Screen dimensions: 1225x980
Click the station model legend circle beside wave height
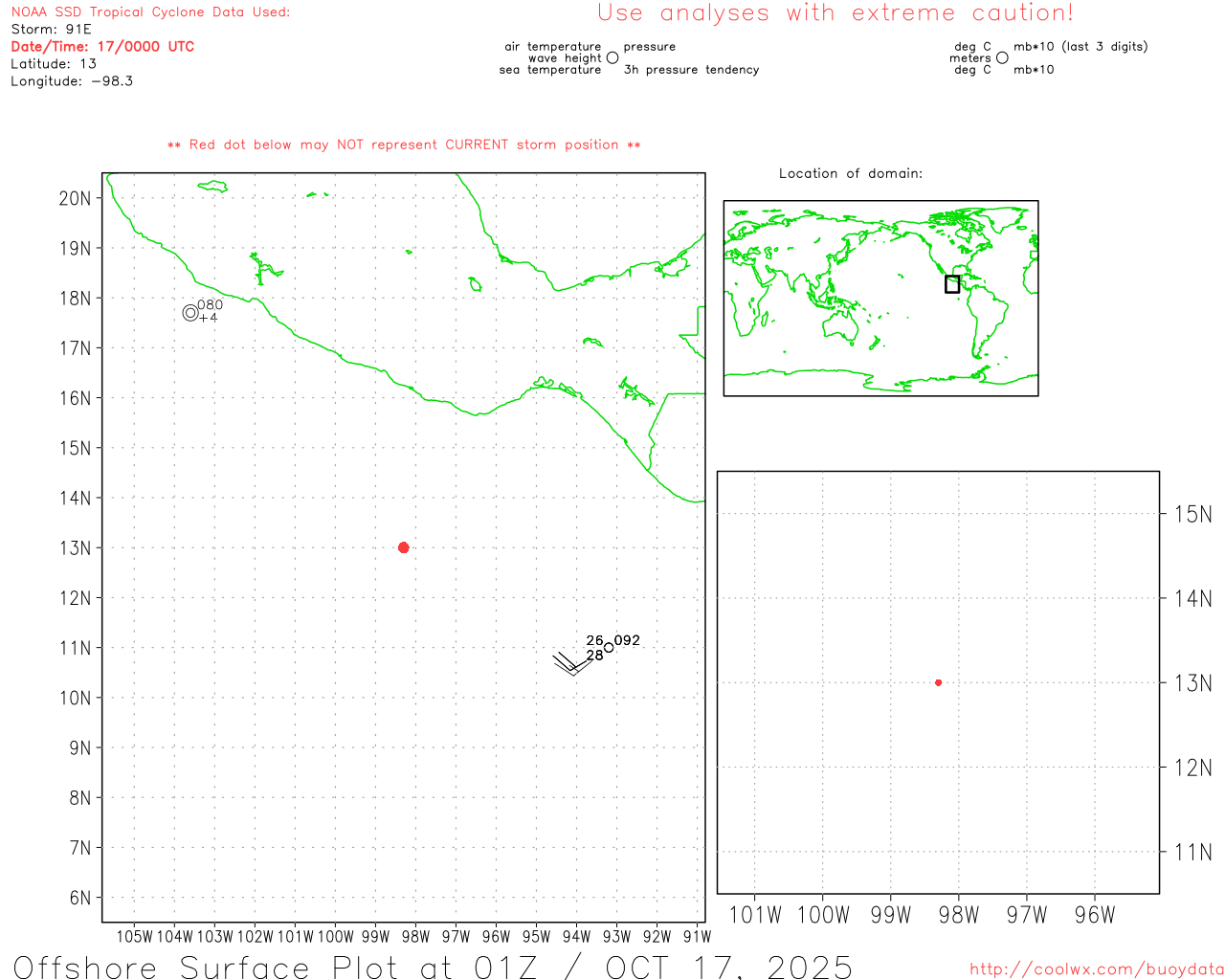(612, 58)
